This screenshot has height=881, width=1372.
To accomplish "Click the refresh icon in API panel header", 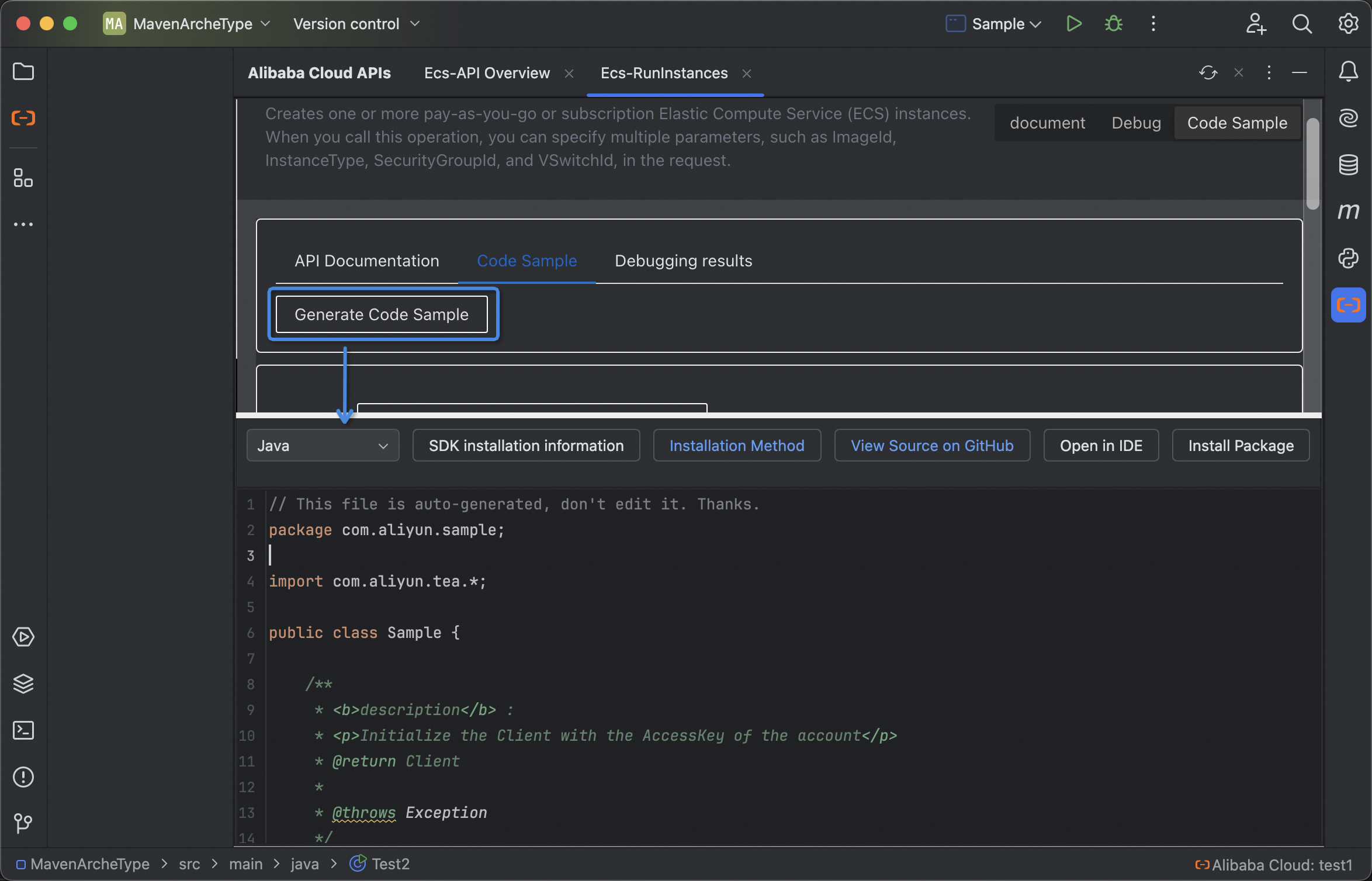I will pos(1208,72).
